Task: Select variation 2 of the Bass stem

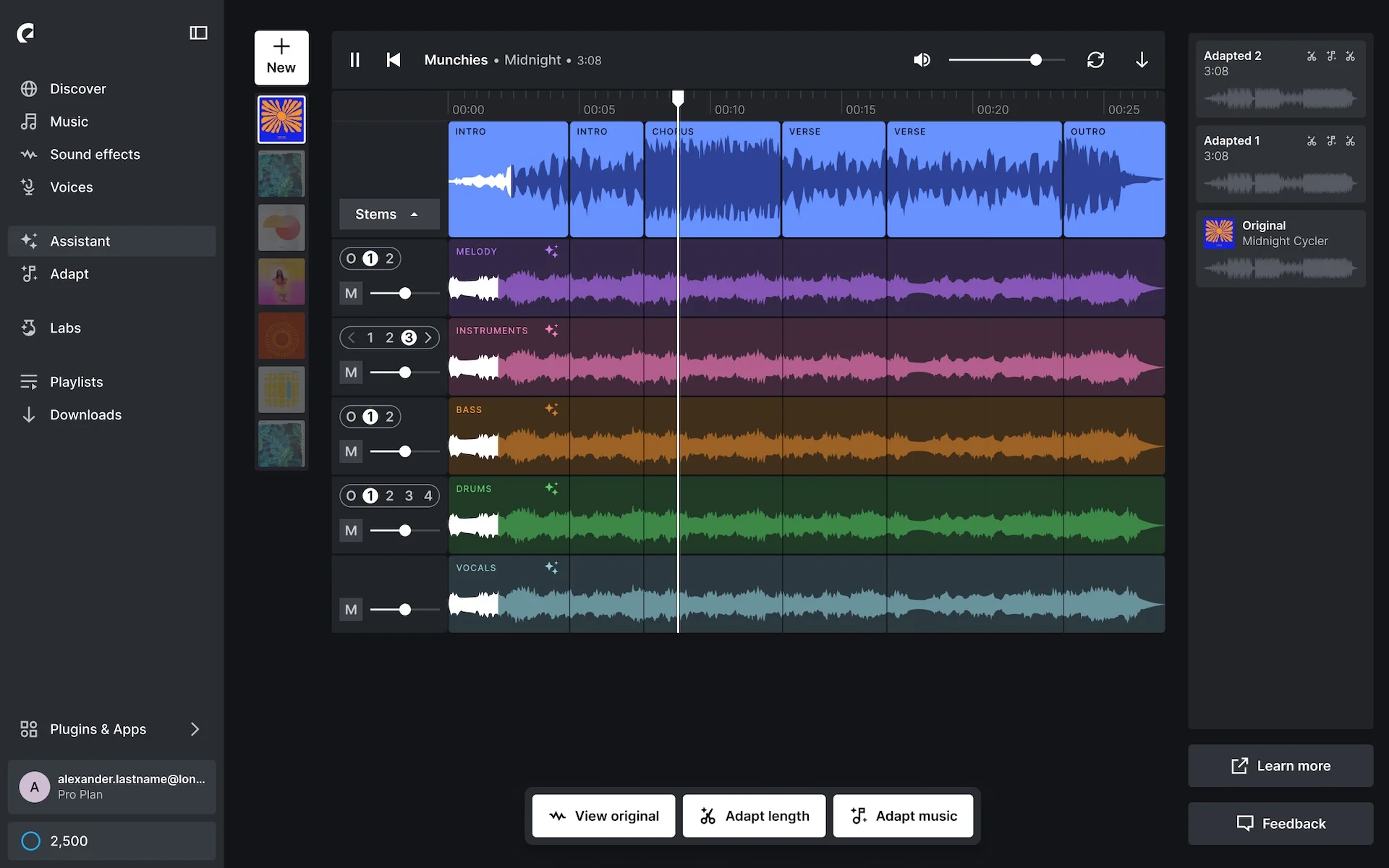Action: (390, 416)
